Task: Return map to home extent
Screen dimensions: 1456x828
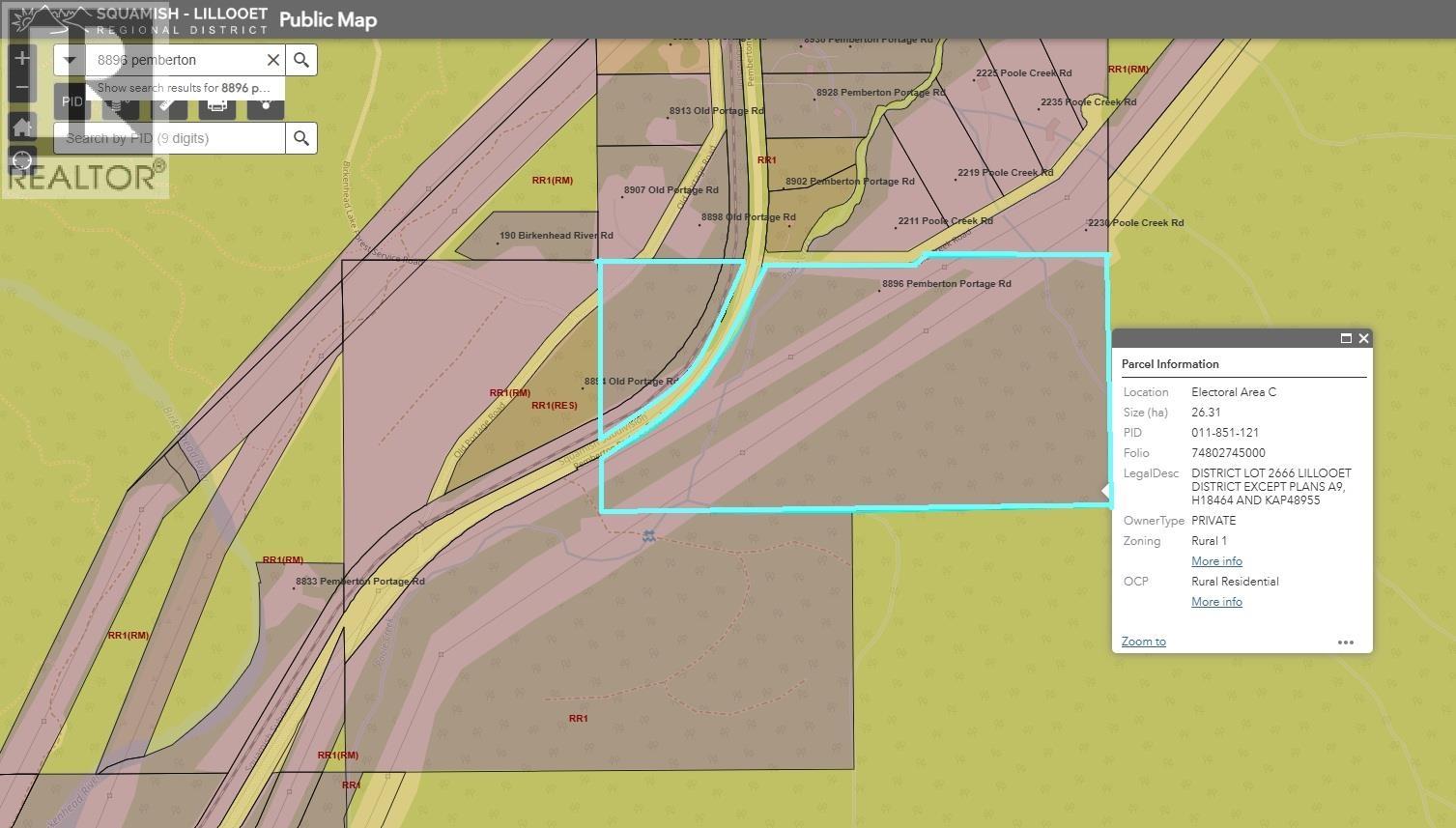Action: click(22, 127)
